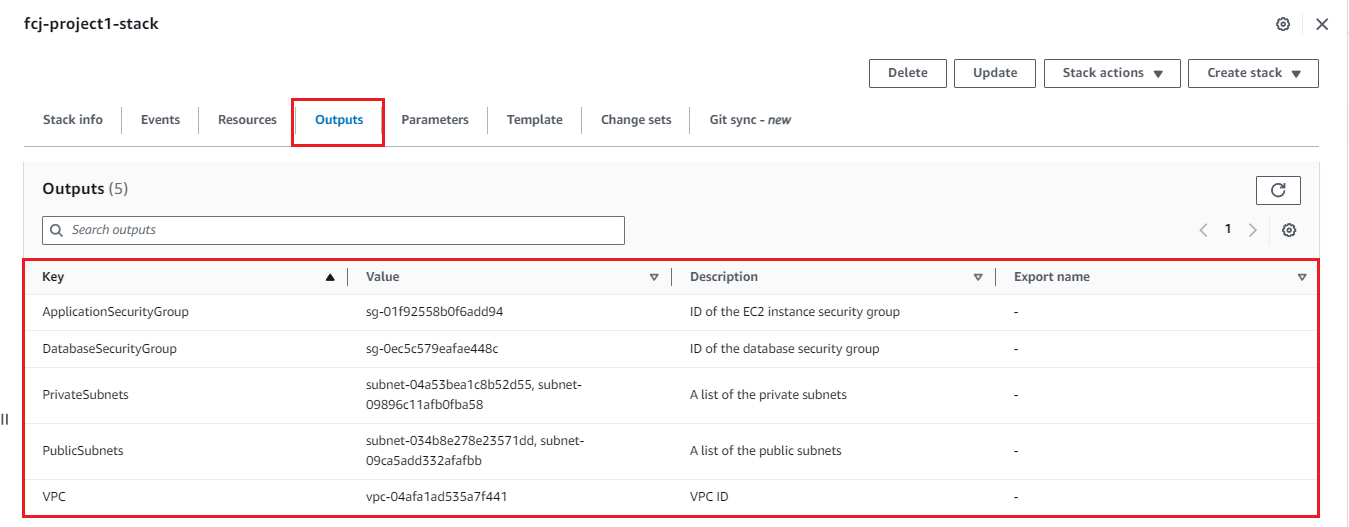Click the refresh outputs icon button

point(1277,190)
